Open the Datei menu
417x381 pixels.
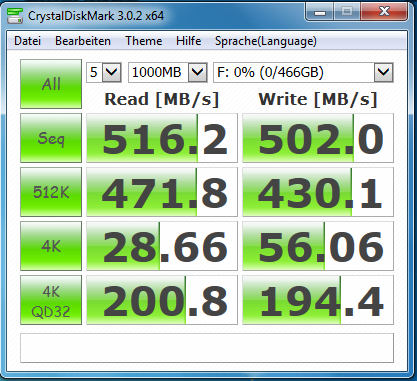pos(27,41)
